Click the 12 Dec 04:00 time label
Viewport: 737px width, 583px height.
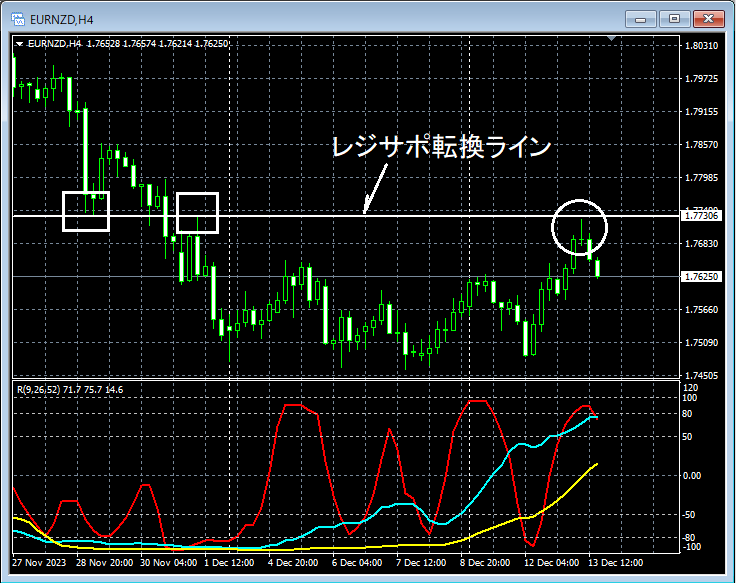[x=551, y=563]
